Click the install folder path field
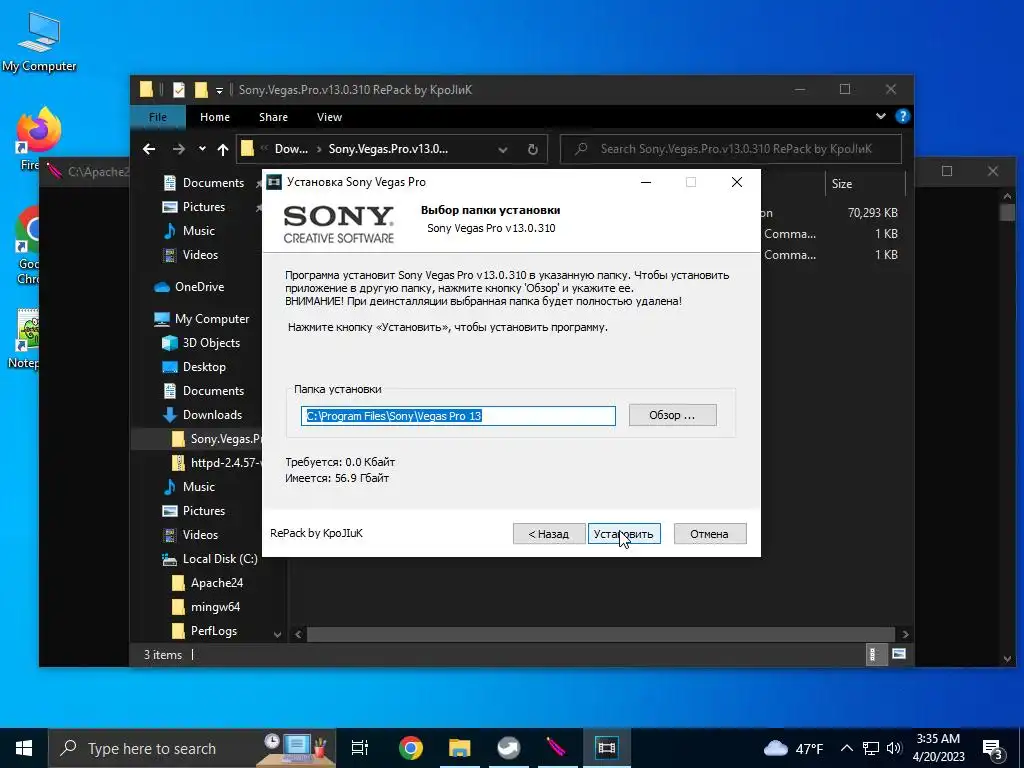Image resolution: width=1024 pixels, height=768 pixels. pyautogui.click(x=458, y=416)
